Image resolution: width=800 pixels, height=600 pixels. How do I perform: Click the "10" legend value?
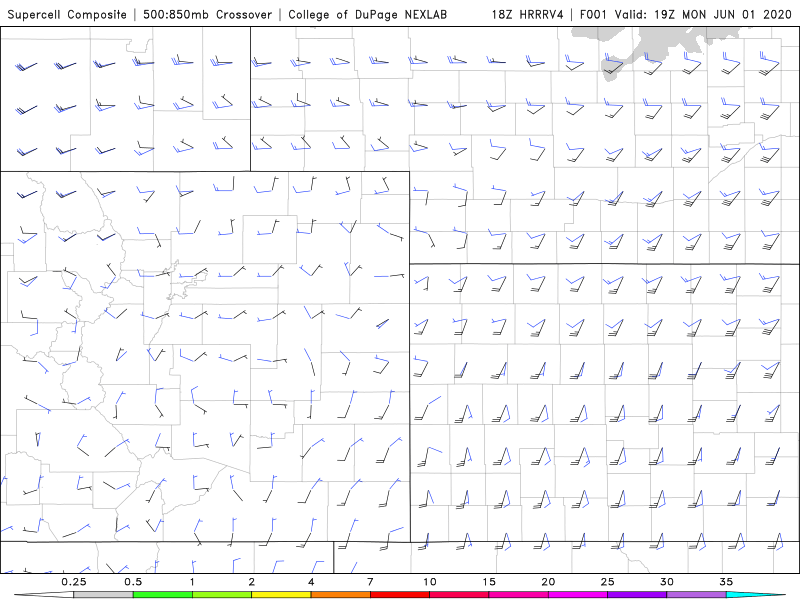pyautogui.click(x=430, y=582)
